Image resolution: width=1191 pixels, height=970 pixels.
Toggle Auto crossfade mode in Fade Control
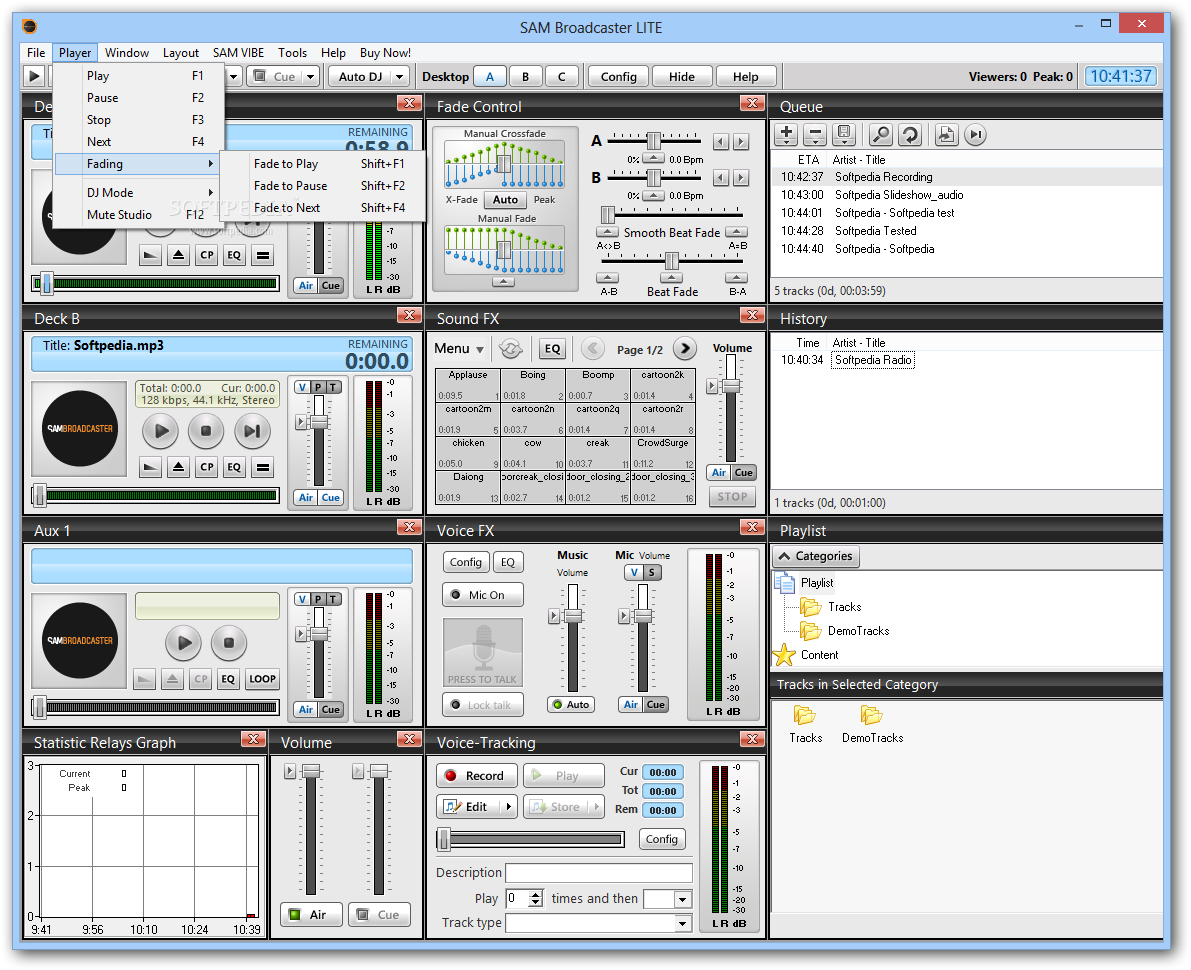pyautogui.click(x=505, y=200)
